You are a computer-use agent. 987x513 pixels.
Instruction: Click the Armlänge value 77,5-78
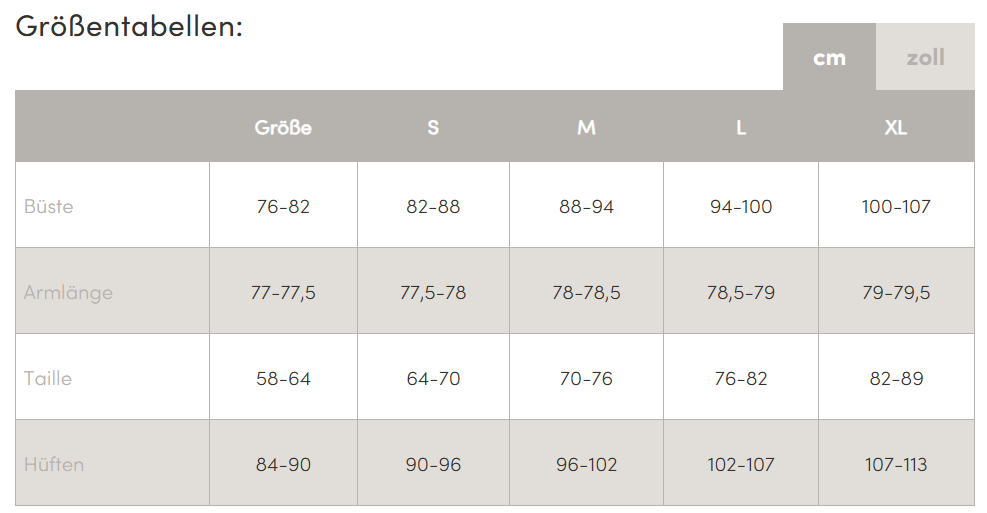tap(433, 293)
